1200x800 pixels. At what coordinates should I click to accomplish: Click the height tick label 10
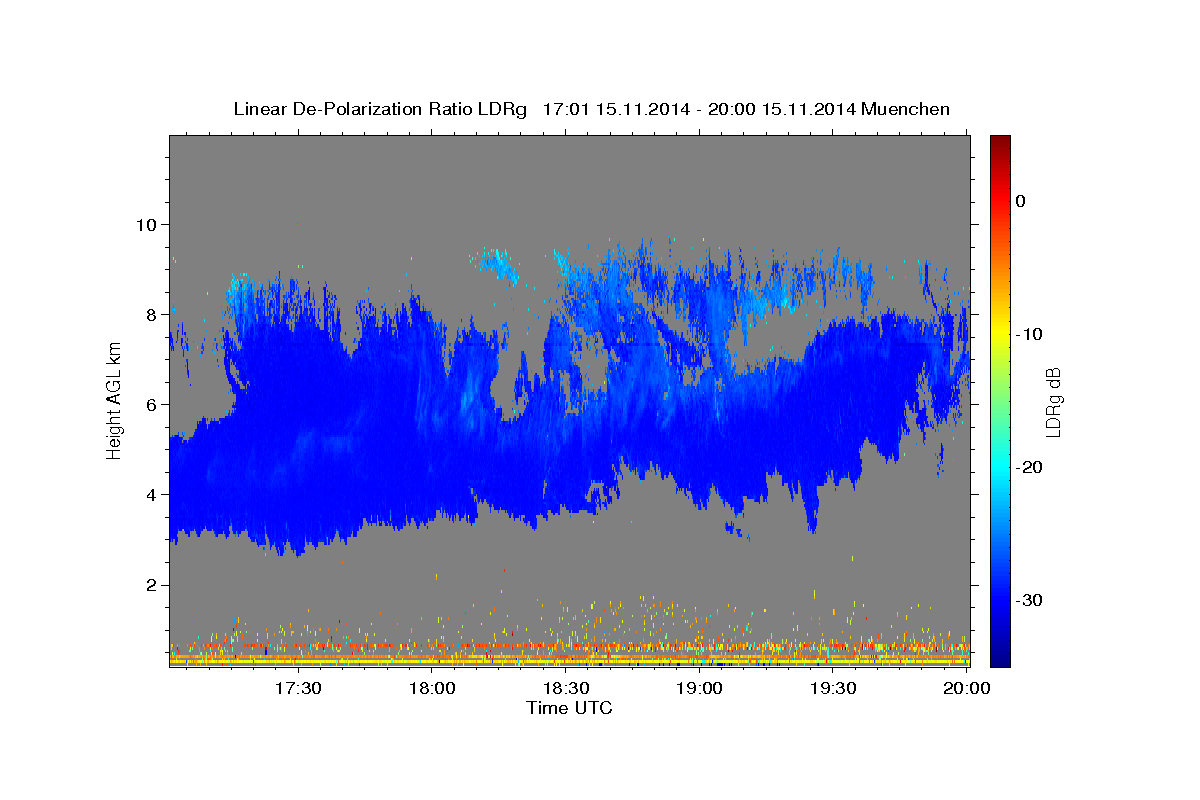(148, 224)
